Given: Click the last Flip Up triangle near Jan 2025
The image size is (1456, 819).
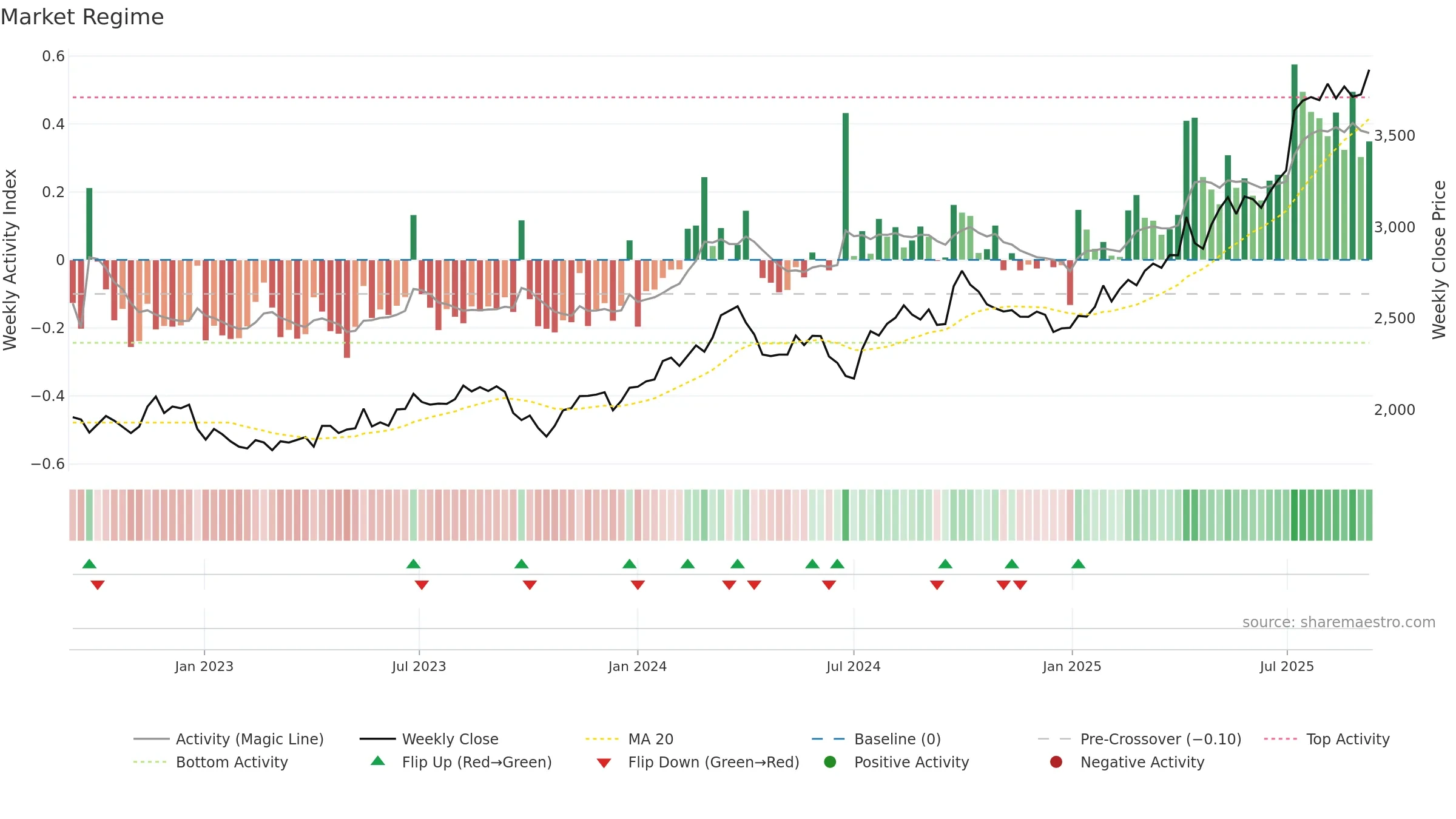Looking at the screenshot, I should coord(1078,564).
